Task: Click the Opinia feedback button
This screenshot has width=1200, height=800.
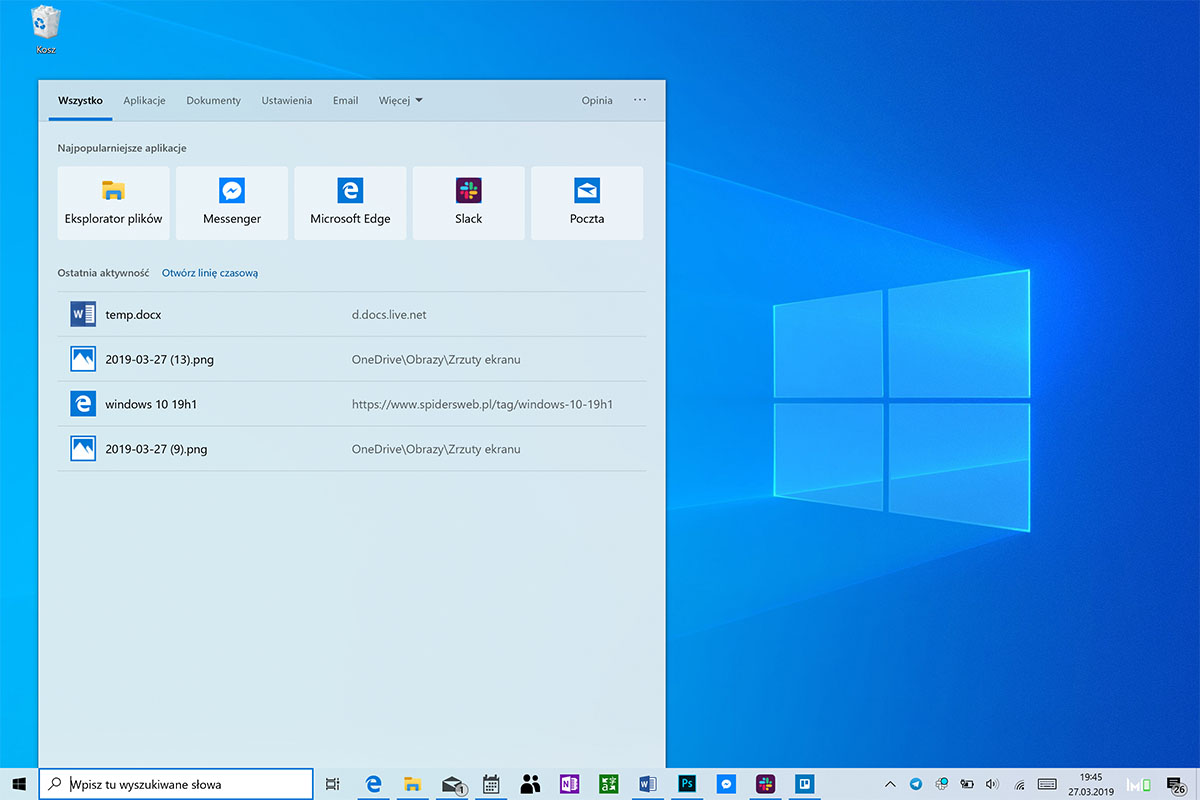Action: (597, 100)
